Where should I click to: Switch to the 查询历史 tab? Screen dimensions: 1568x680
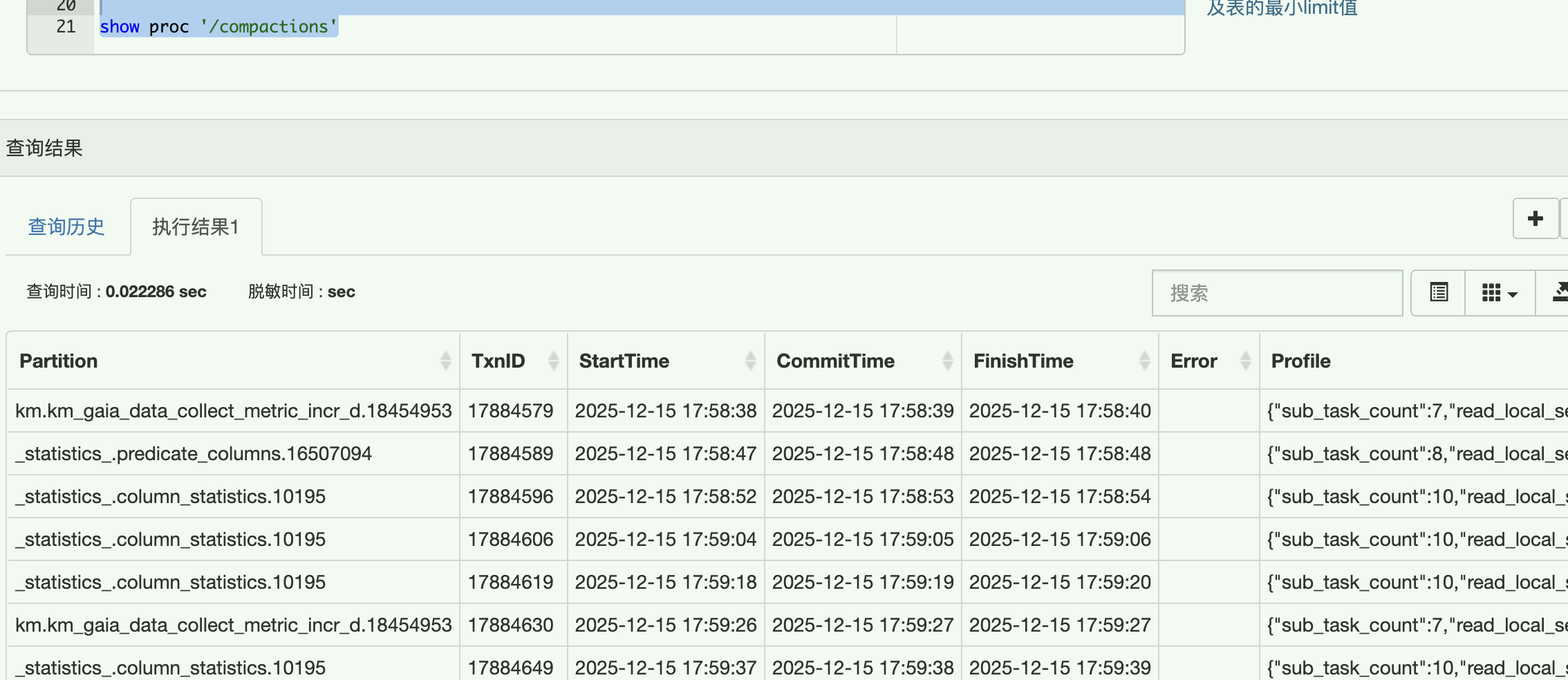(66, 227)
